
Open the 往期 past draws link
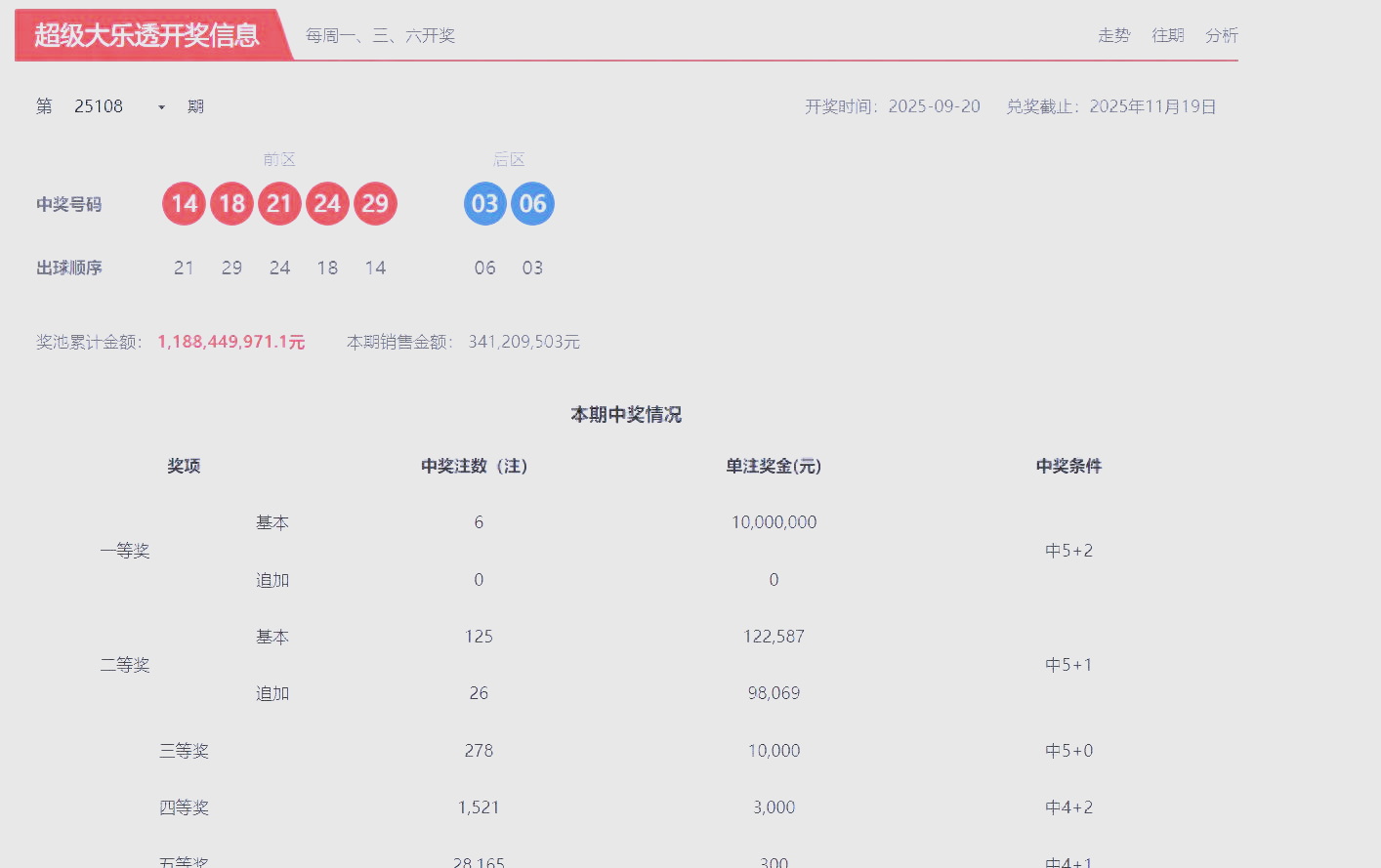[x=1167, y=35]
